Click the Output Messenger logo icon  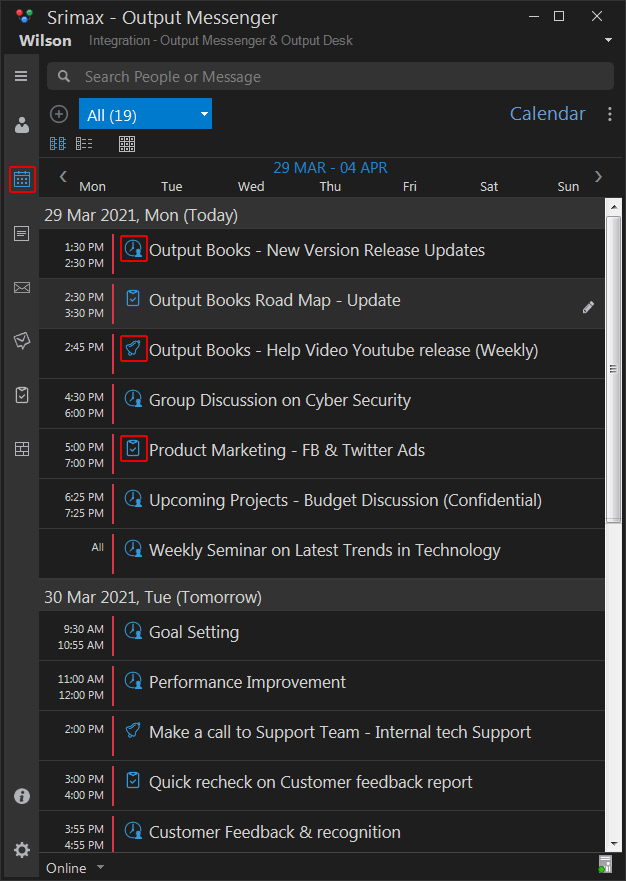pos(25,16)
